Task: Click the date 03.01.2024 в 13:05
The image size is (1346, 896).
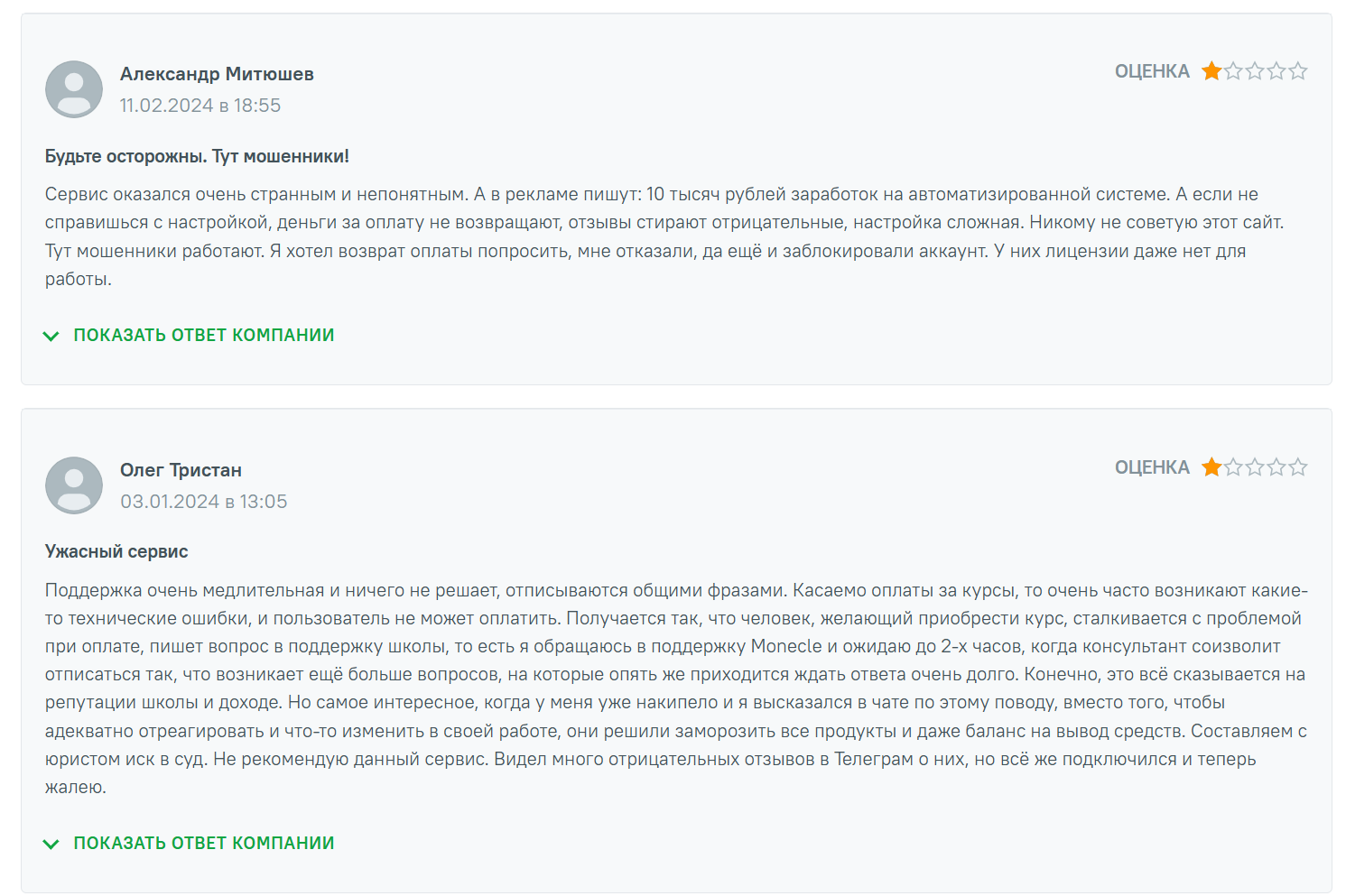Action: (204, 502)
